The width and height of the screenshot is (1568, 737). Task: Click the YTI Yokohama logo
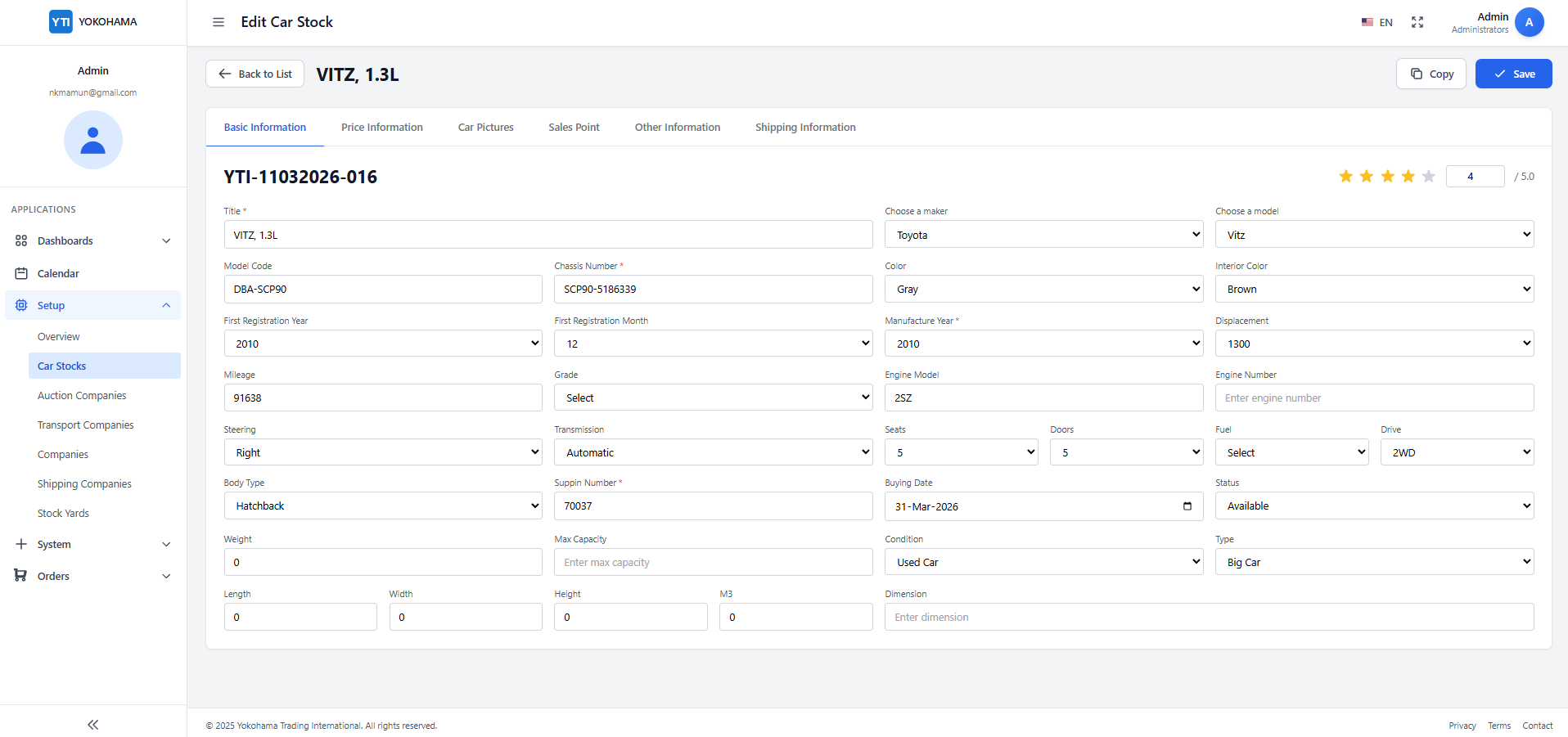tap(93, 22)
